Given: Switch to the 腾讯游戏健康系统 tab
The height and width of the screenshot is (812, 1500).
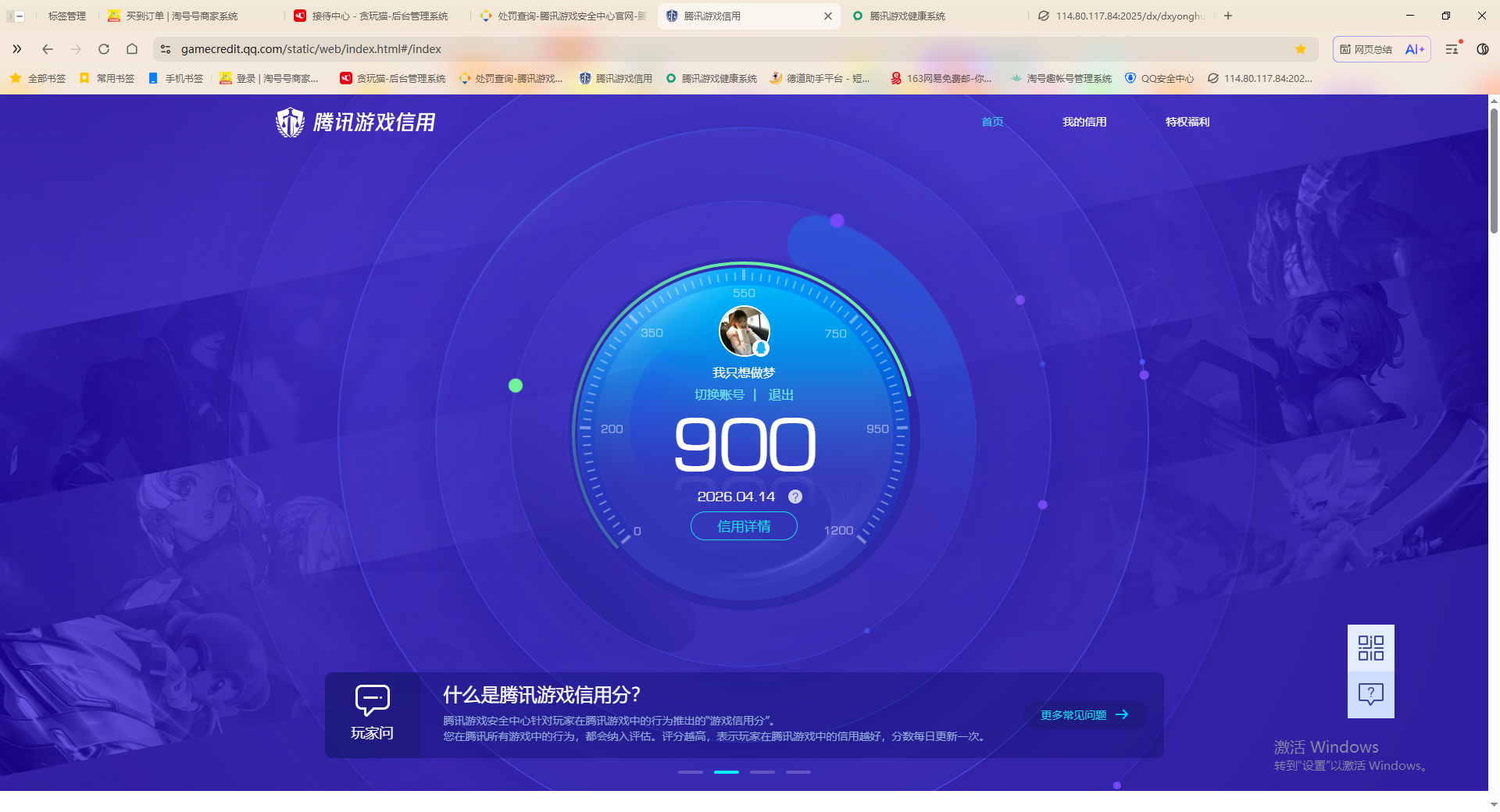Looking at the screenshot, I should [906, 16].
